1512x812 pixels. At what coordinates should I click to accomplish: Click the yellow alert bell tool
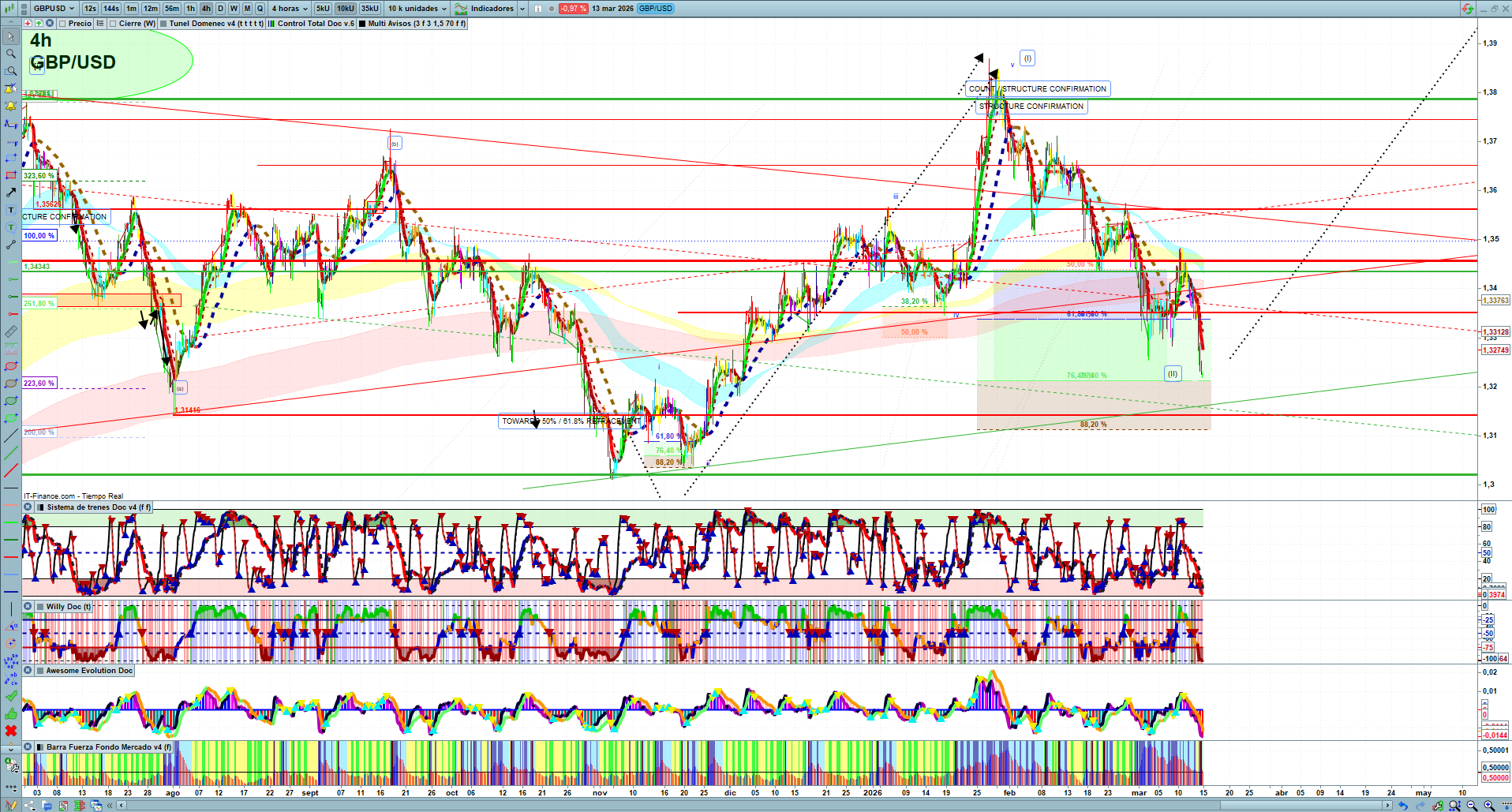[11, 106]
